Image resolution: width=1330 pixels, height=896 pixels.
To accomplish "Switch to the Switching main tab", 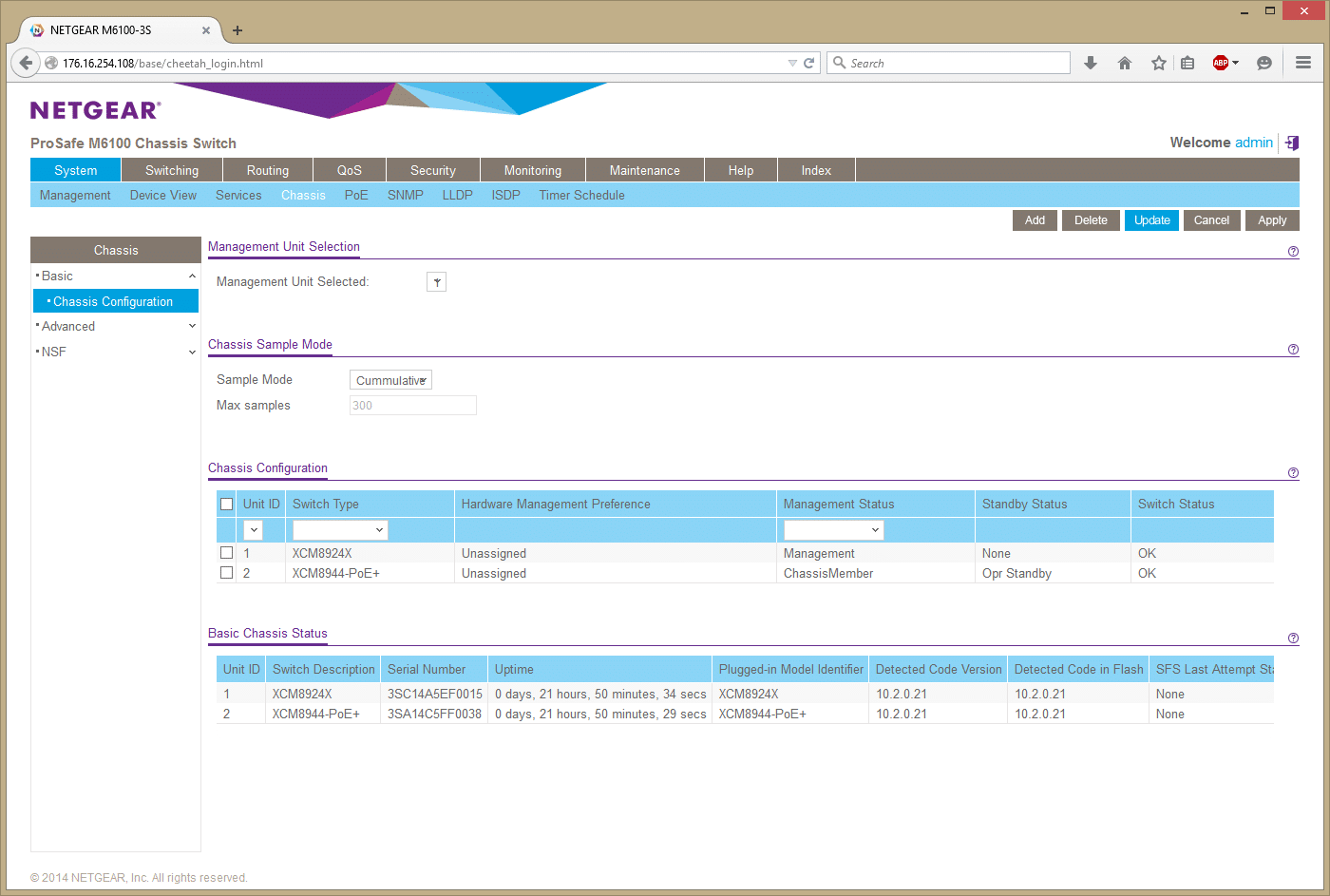I will click(172, 170).
